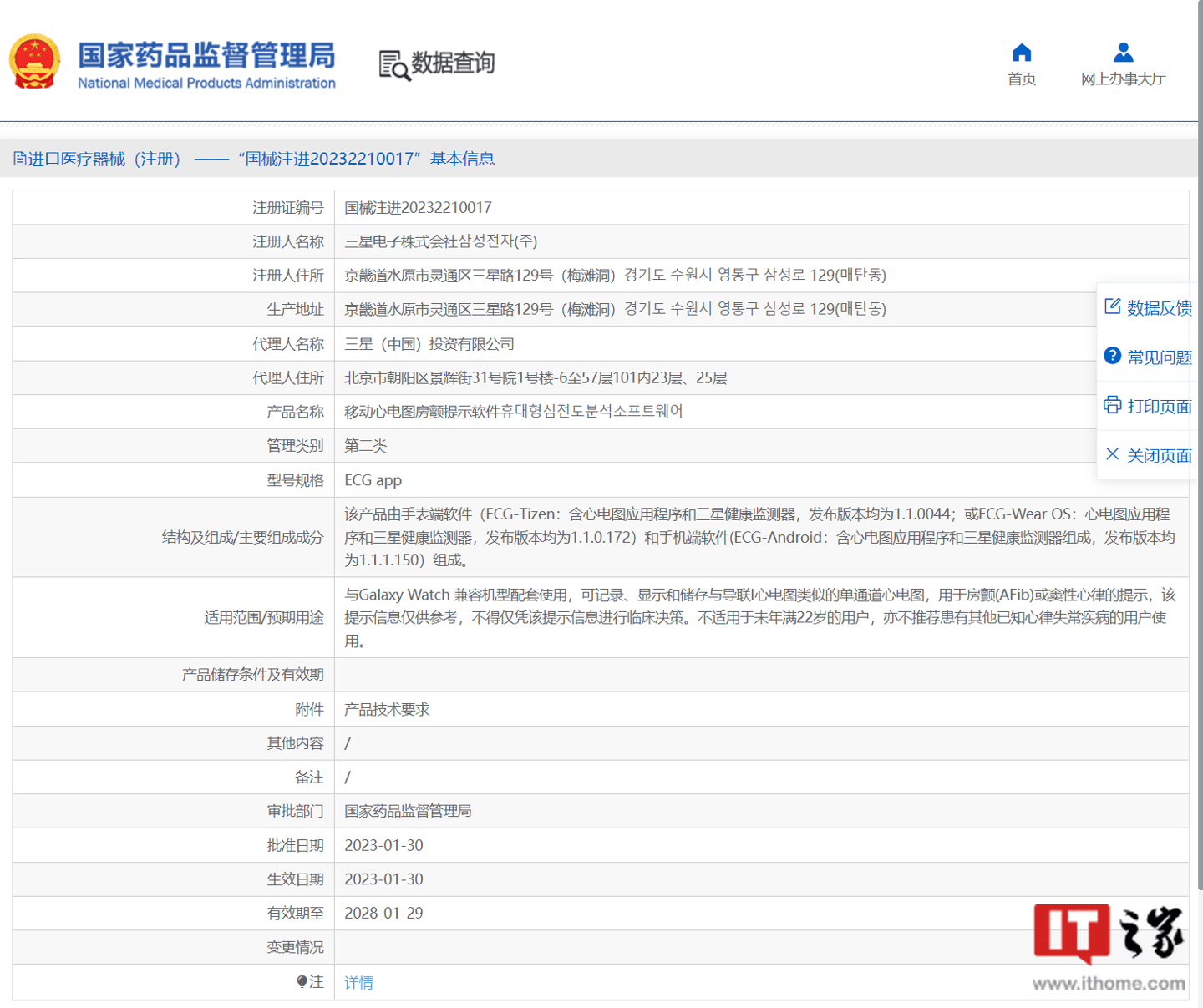The width and height of the screenshot is (1203, 1008).
Task: Click the 生效日期 value 2023-01-30
Action: tap(383, 879)
